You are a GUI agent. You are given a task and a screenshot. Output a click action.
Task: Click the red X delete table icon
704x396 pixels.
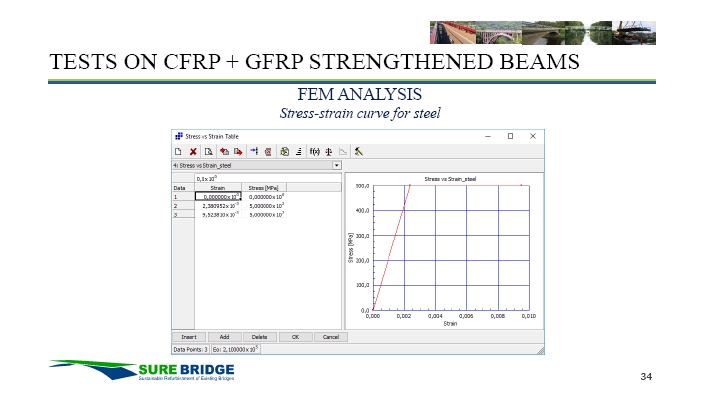click(193, 152)
